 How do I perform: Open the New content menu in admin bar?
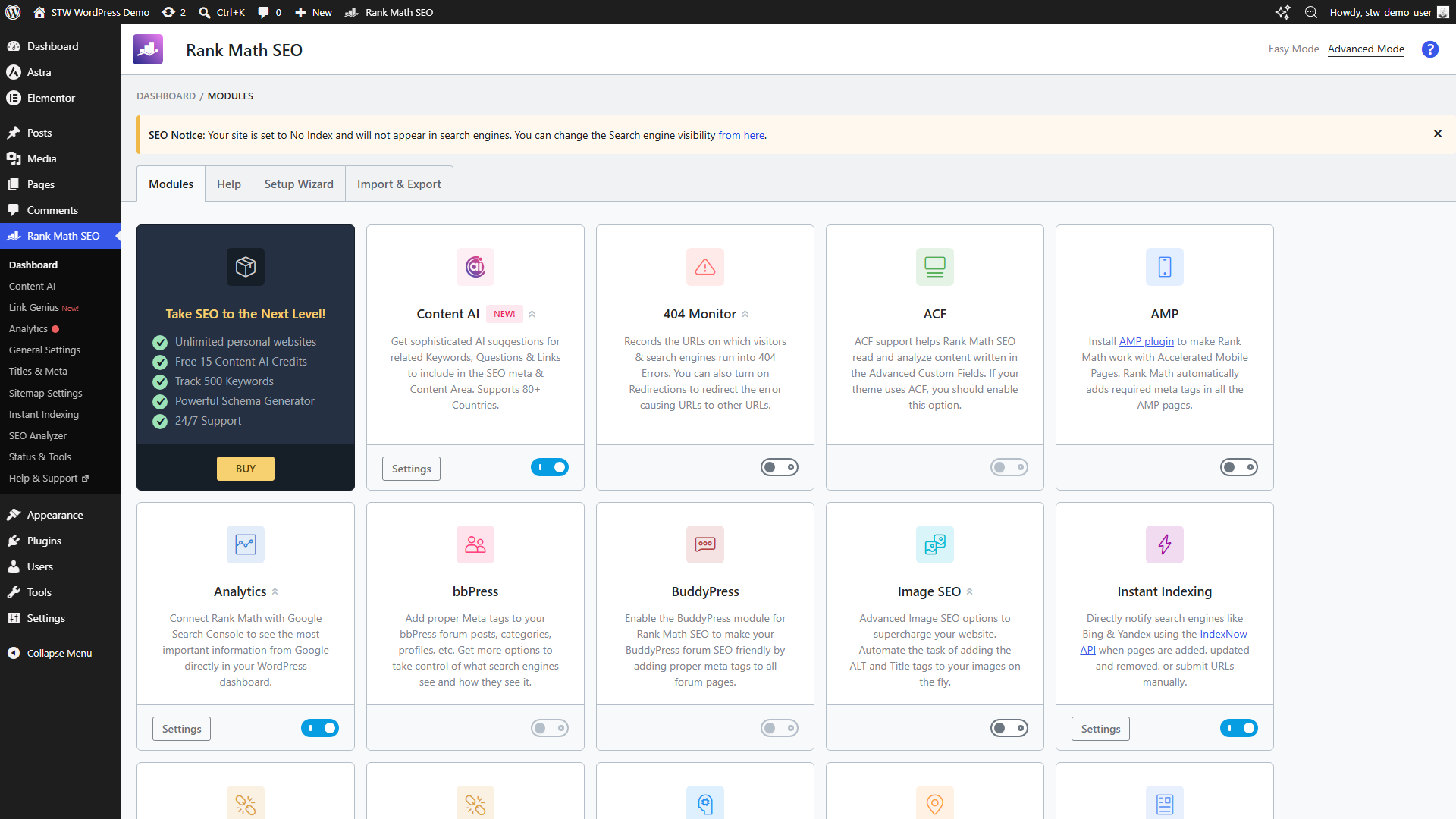(313, 12)
